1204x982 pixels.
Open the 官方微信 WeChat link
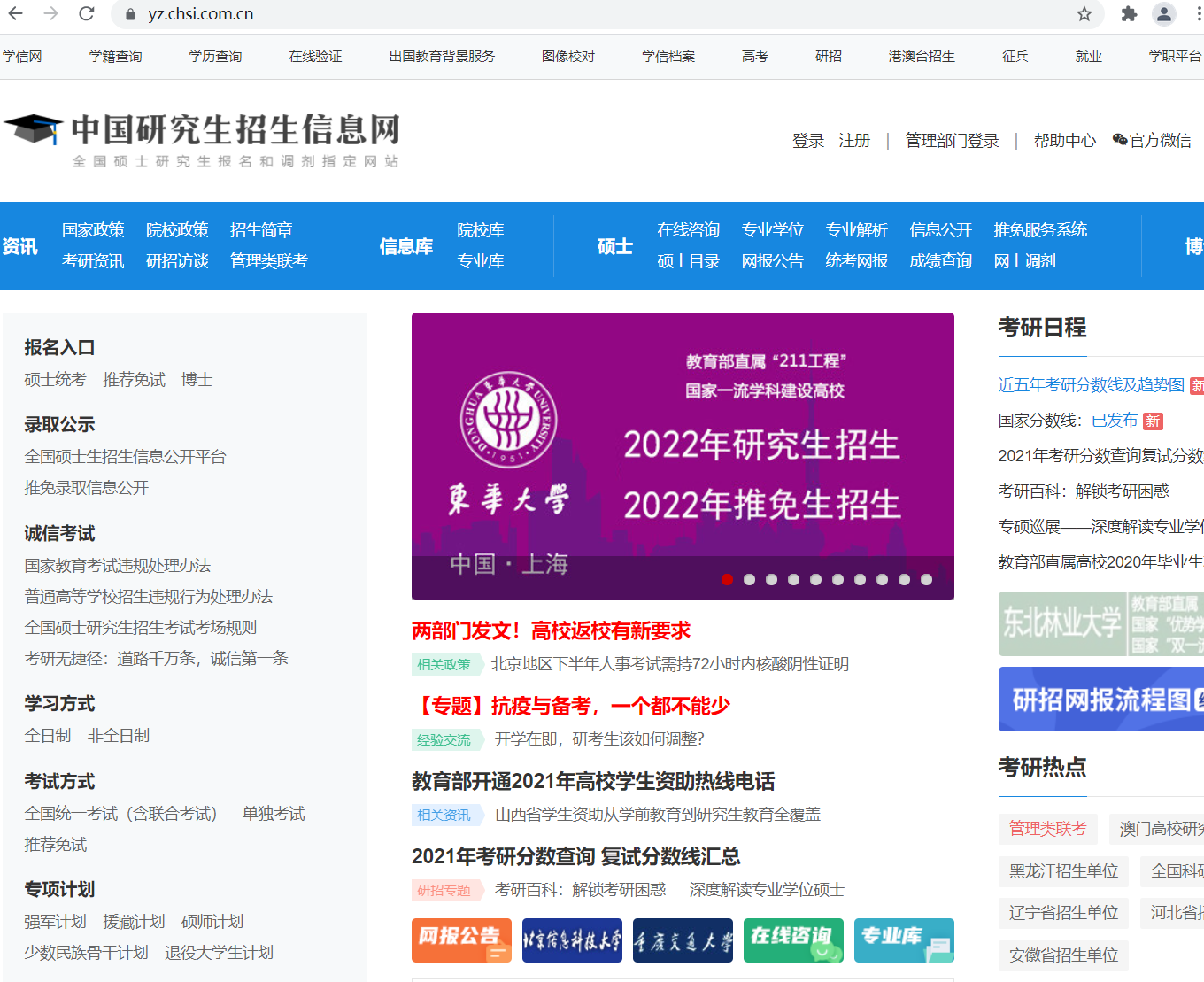[1152, 141]
